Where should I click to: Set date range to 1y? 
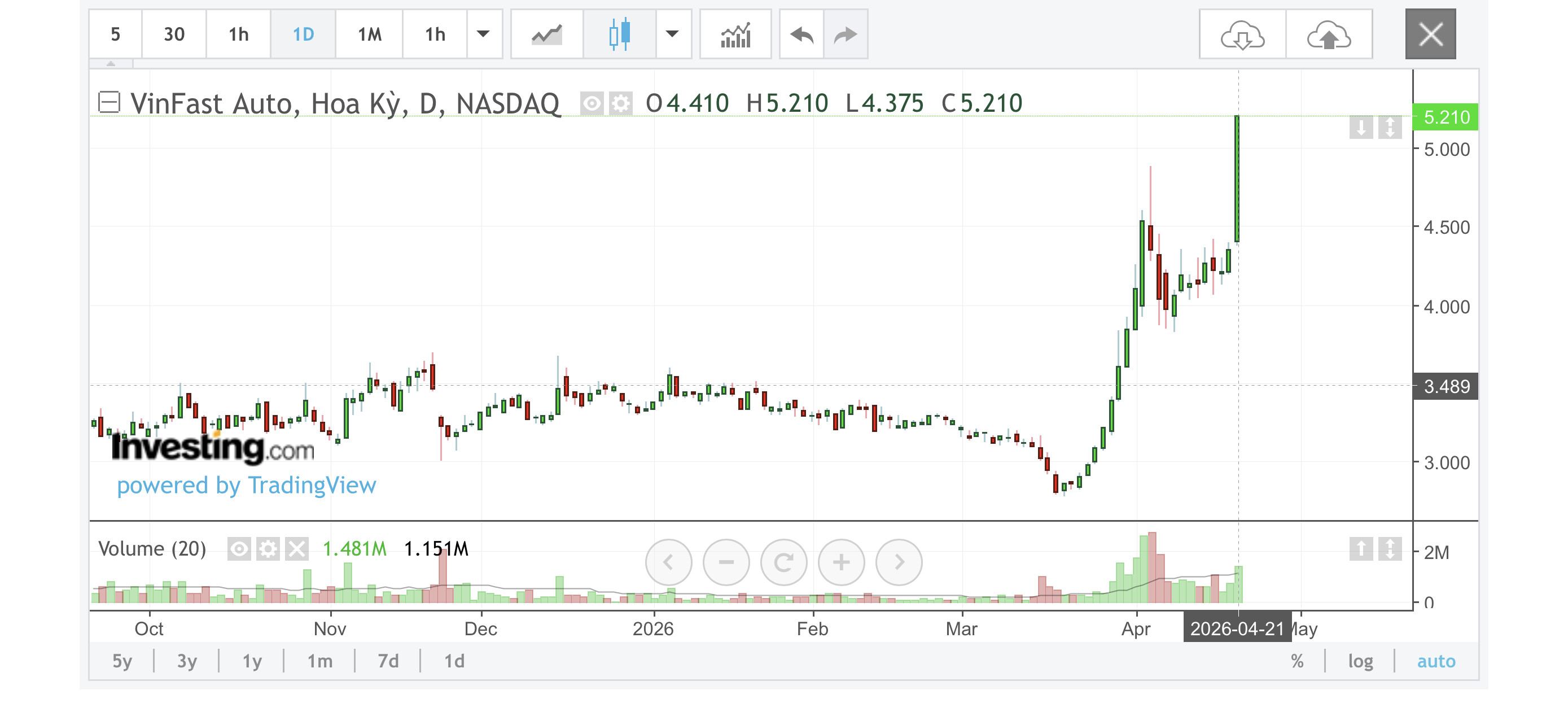252,661
